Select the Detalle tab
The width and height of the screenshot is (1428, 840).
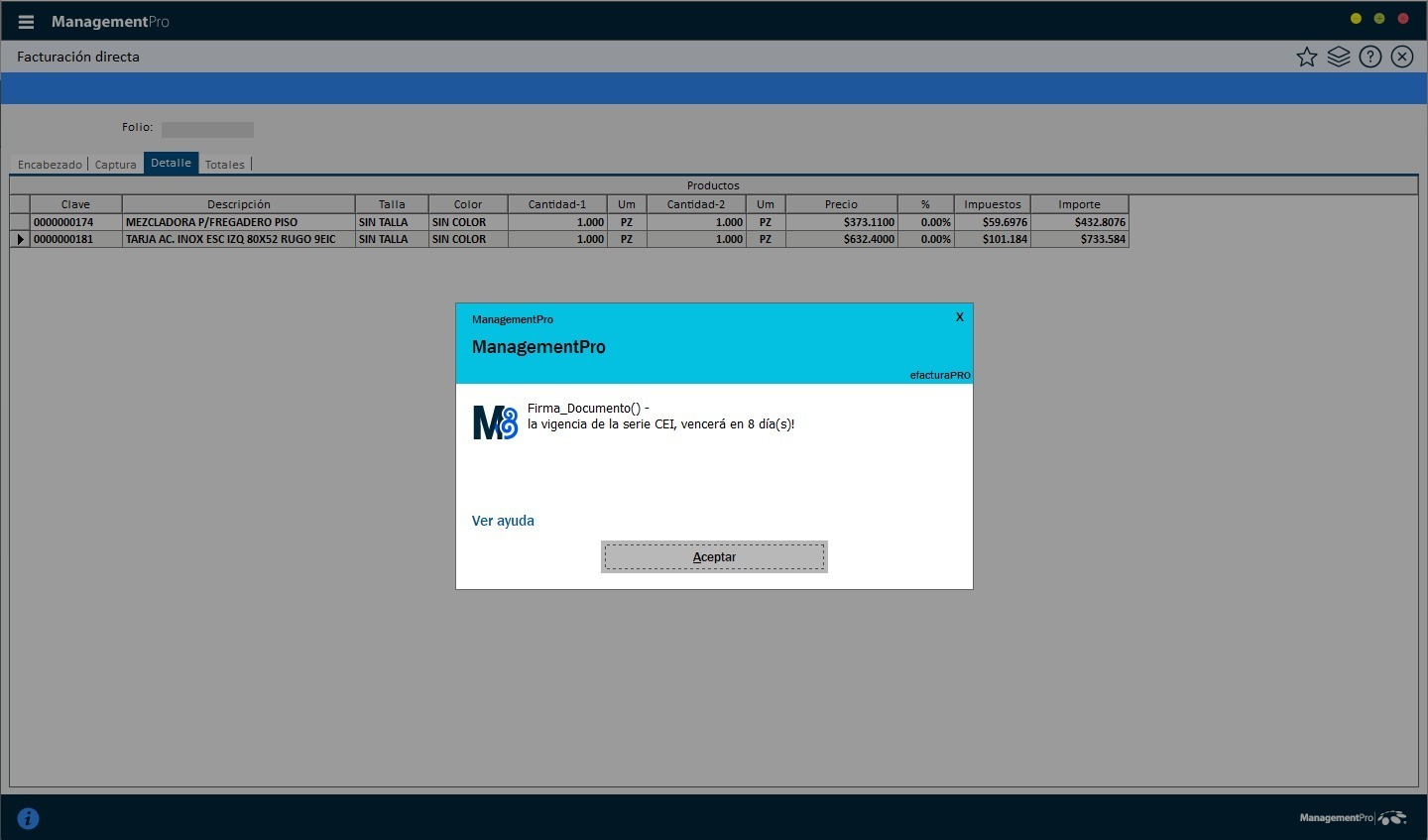(171, 164)
